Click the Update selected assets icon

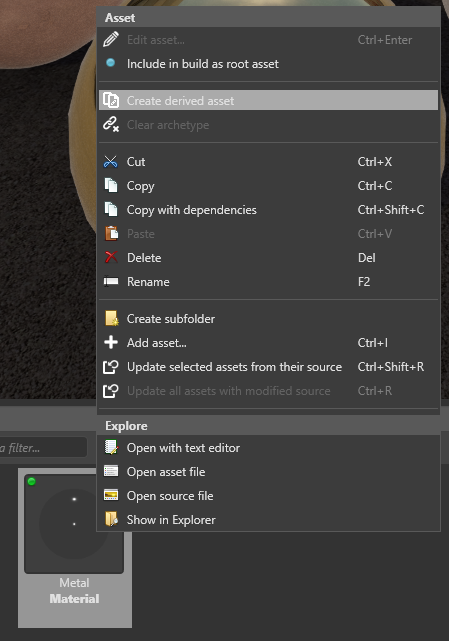[x=111, y=367]
